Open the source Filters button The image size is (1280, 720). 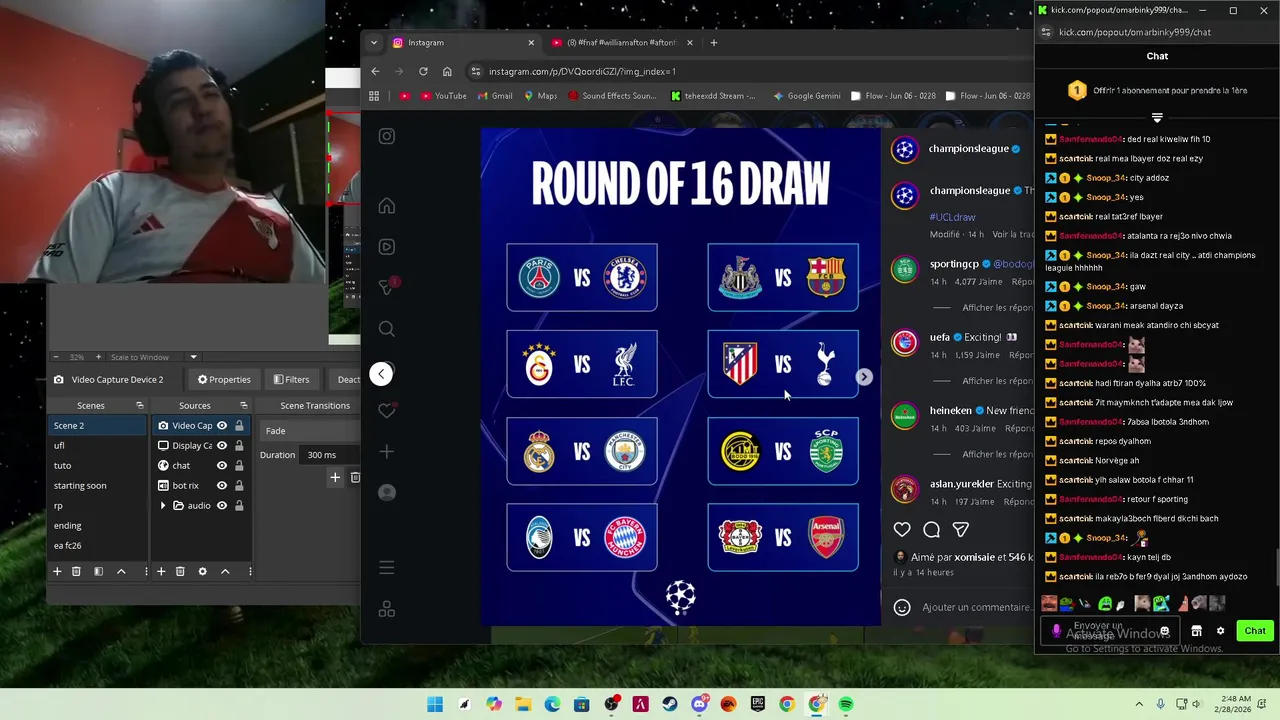291,380
